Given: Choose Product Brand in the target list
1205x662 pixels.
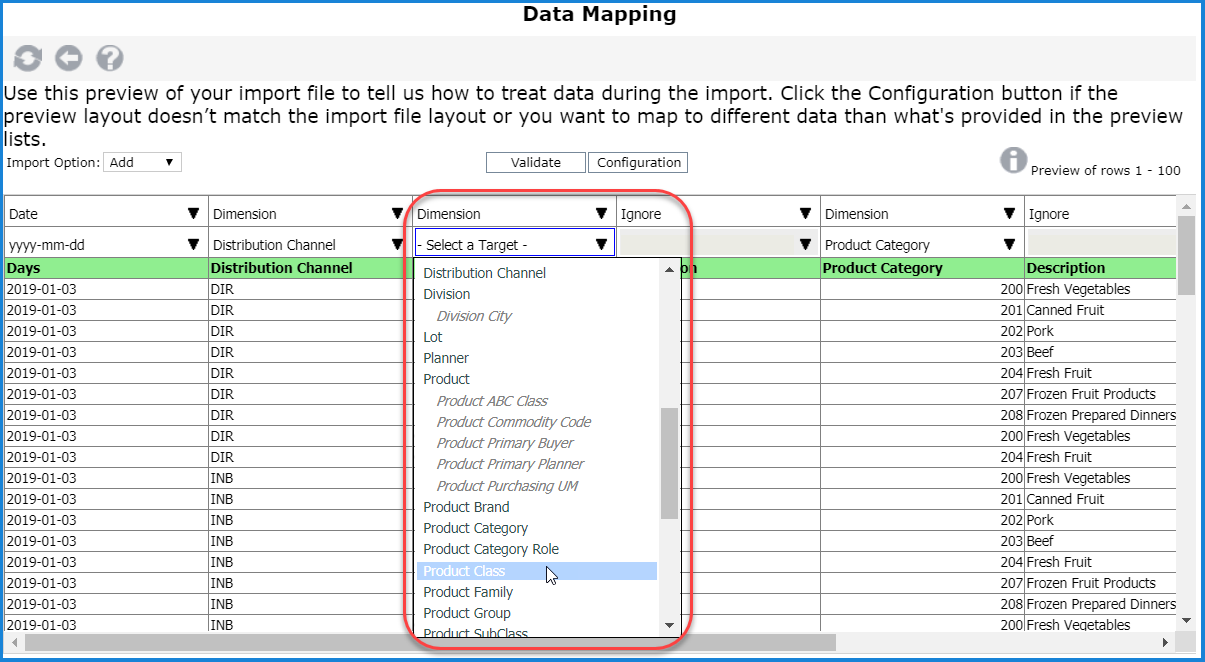Looking at the screenshot, I should coord(466,507).
